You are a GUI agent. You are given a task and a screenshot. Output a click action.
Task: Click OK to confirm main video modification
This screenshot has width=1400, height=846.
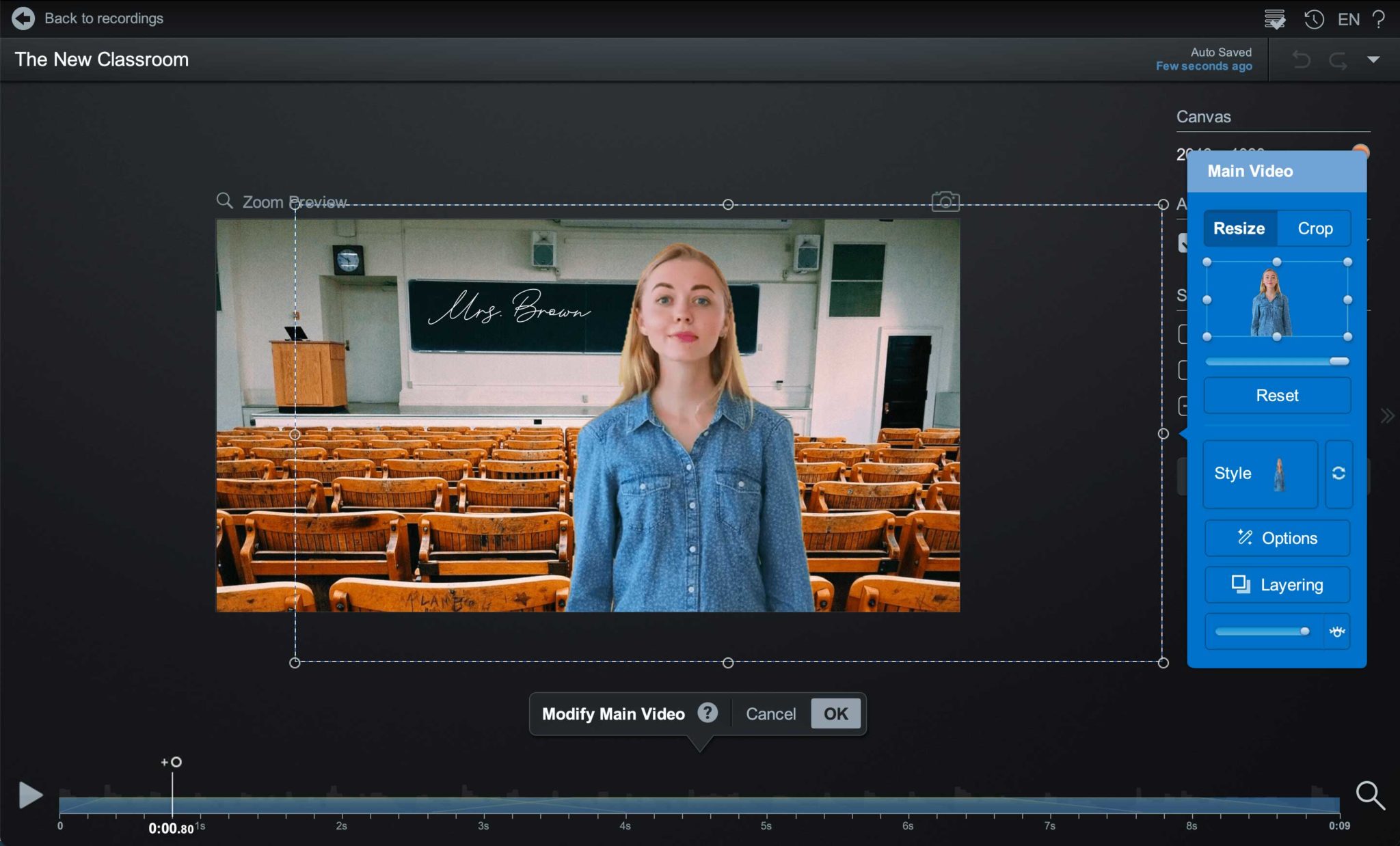tap(836, 713)
